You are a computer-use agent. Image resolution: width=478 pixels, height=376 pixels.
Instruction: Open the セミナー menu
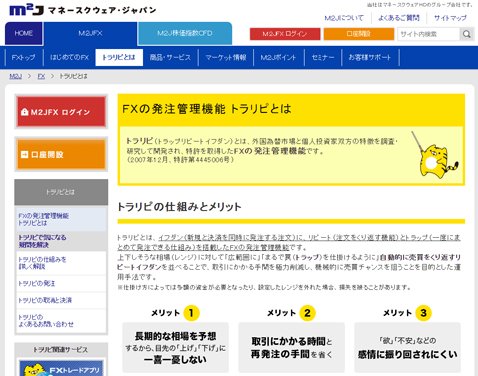[323, 57]
